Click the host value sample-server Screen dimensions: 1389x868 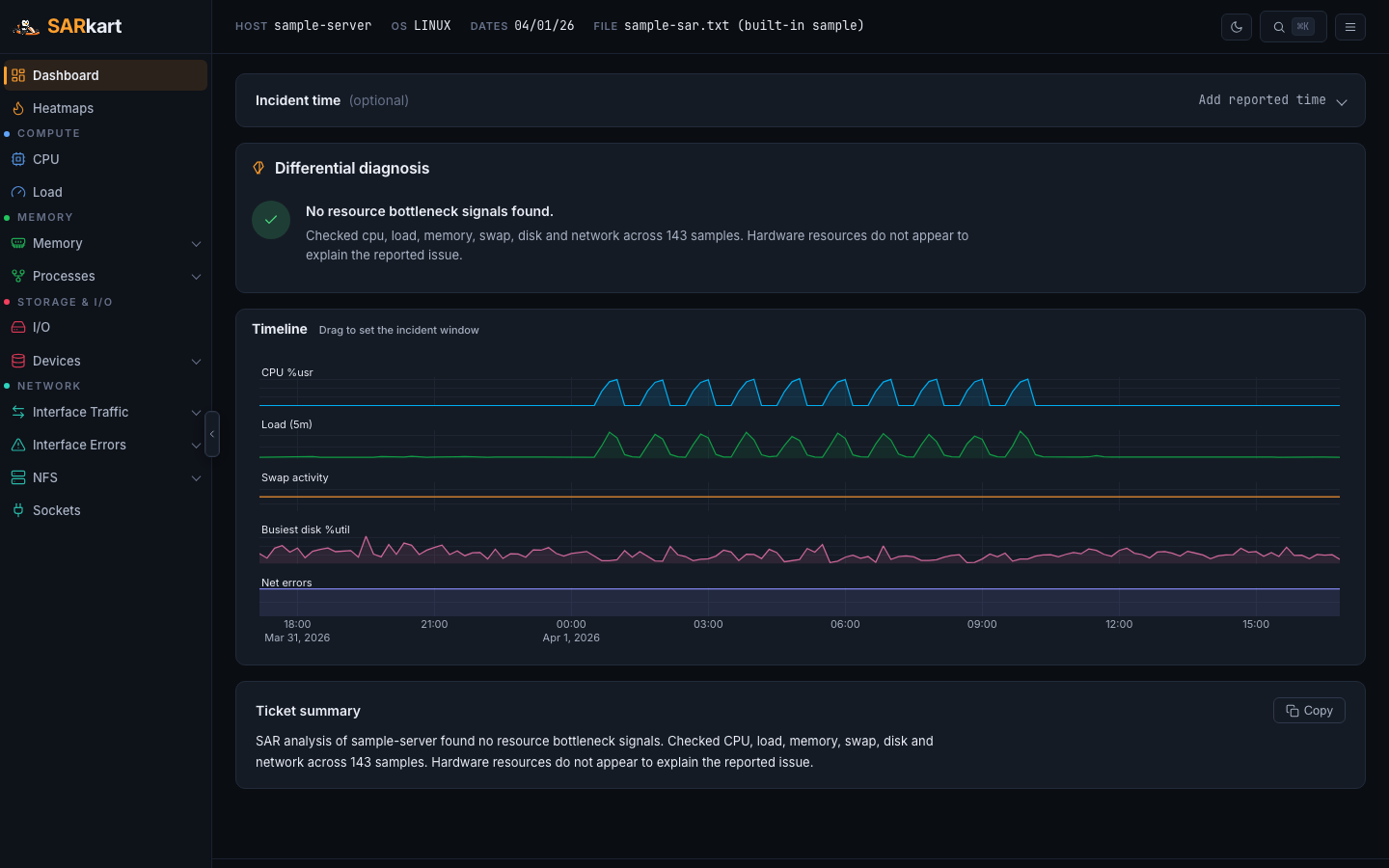point(322,26)
